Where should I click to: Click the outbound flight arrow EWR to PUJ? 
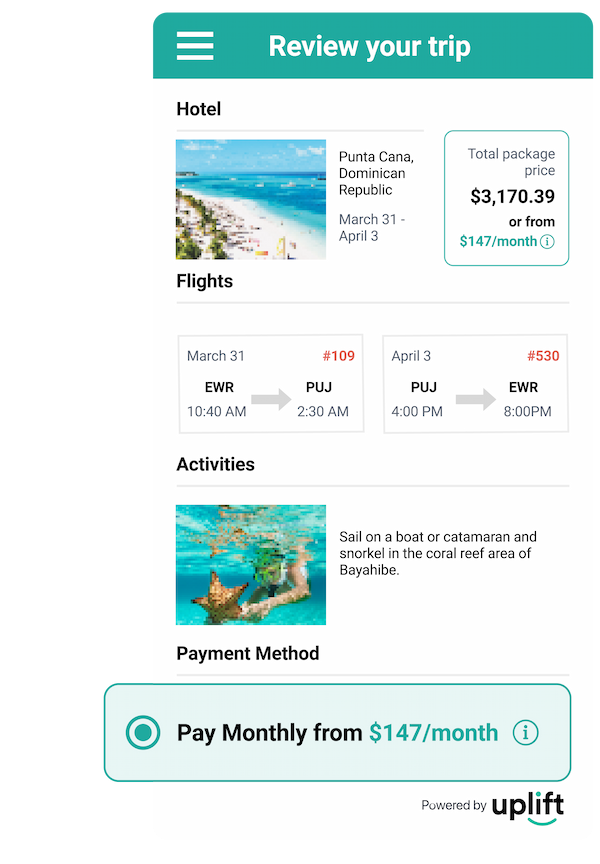point(270,400)
